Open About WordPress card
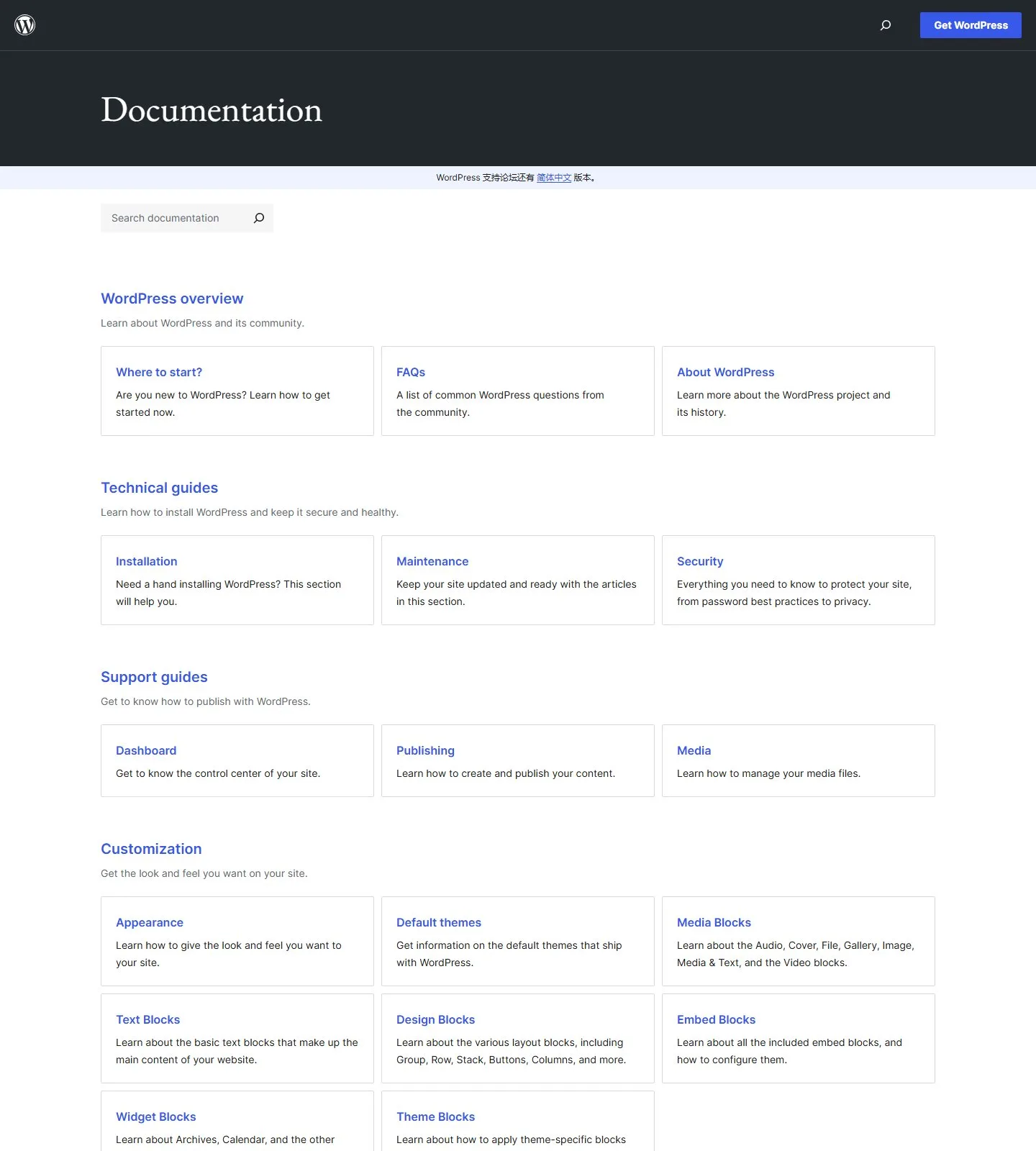This screenshot has height=1151, width=1036. click(x=725, y=372)
